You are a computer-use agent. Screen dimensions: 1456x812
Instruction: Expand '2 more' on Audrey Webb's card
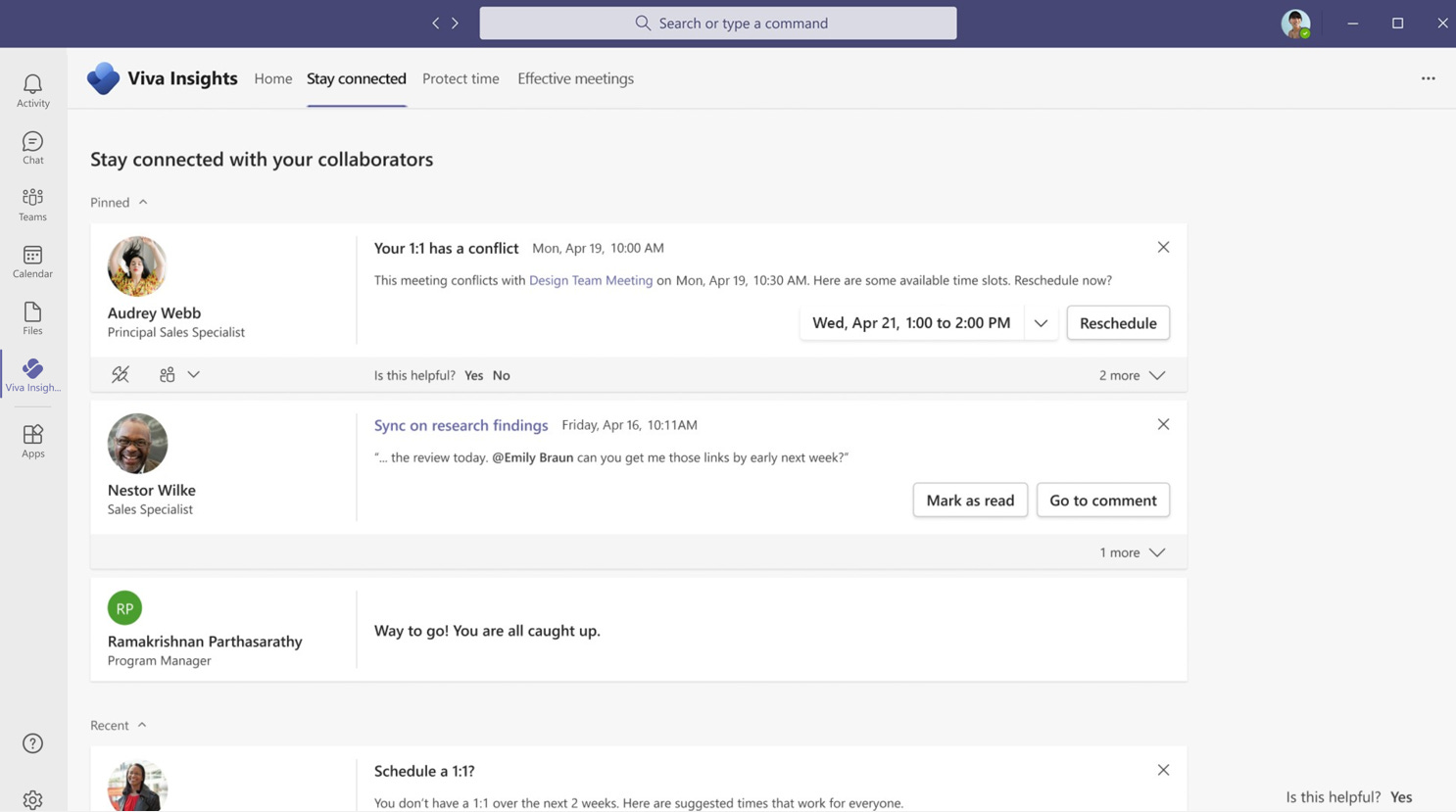1132,374
